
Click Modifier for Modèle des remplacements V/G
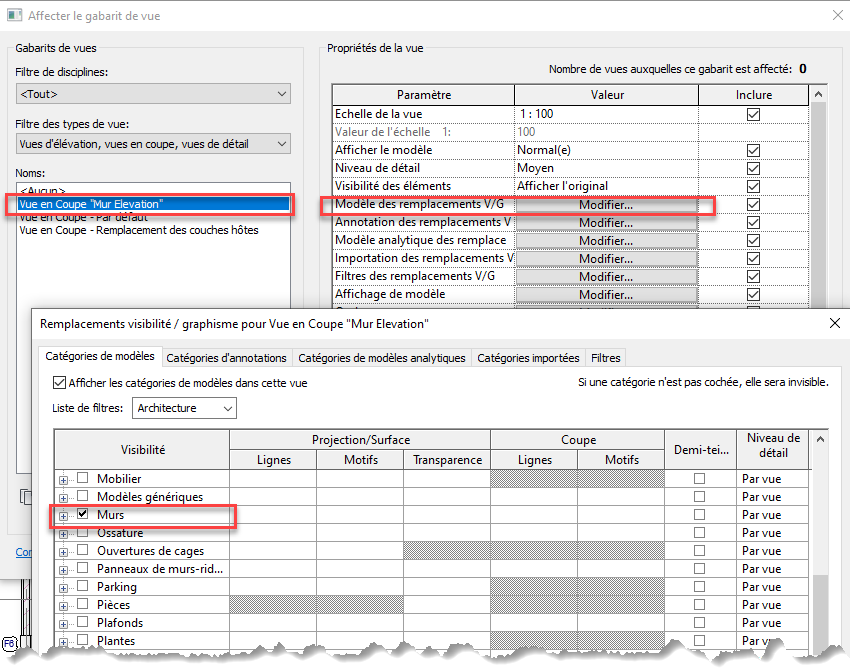606,205
